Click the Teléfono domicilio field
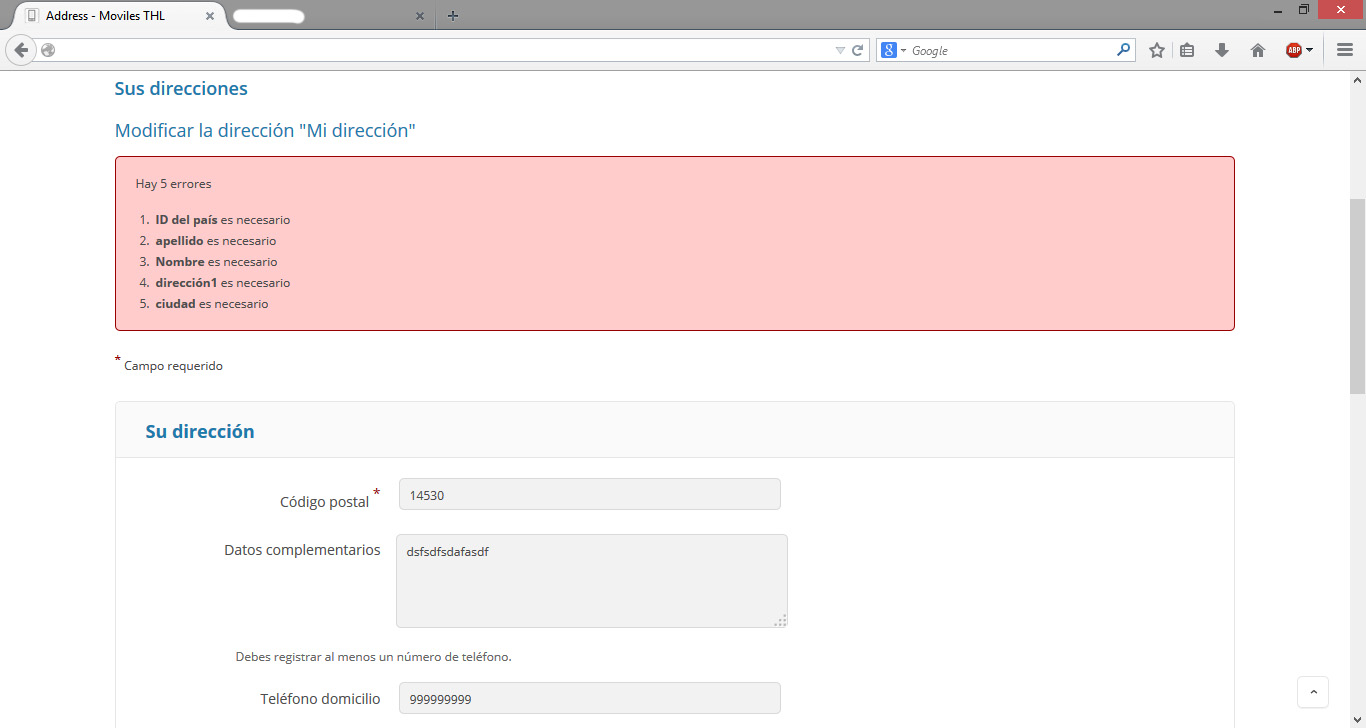This screenshot has width=1366, height=728. [590, 698]
